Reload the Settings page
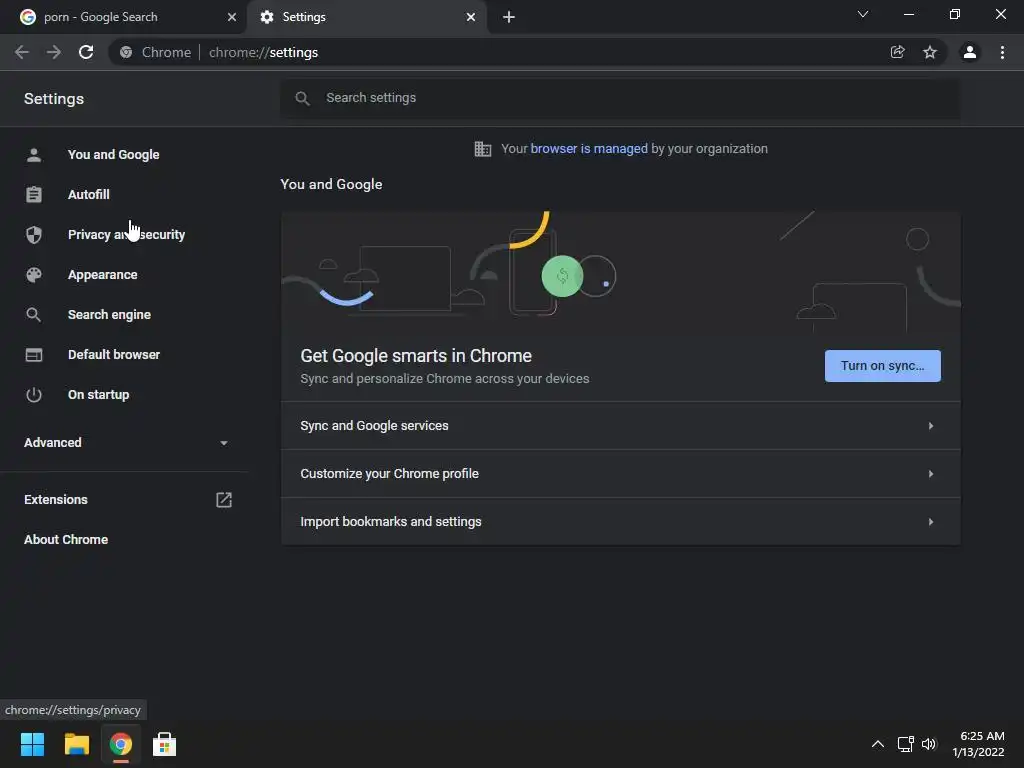This screenshot has width=1024, height=768. [x=86, y=52]
